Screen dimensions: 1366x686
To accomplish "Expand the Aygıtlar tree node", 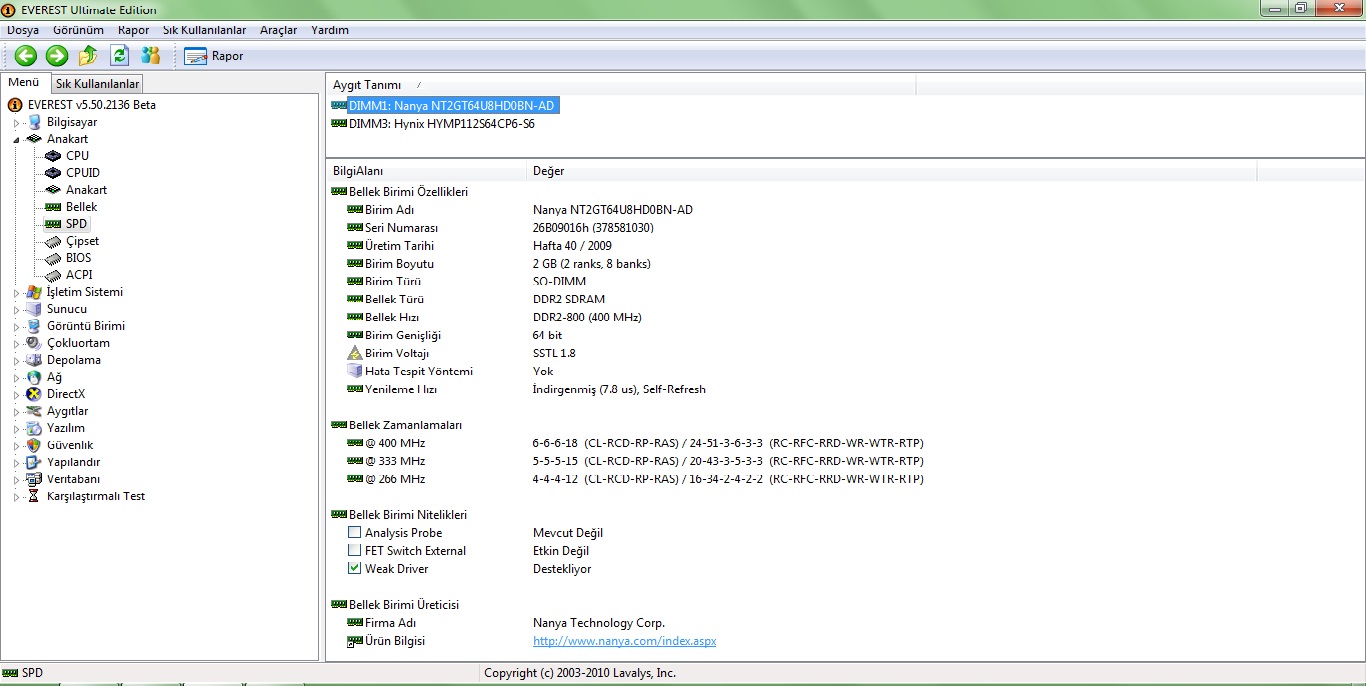I will [x=16, y=412].
